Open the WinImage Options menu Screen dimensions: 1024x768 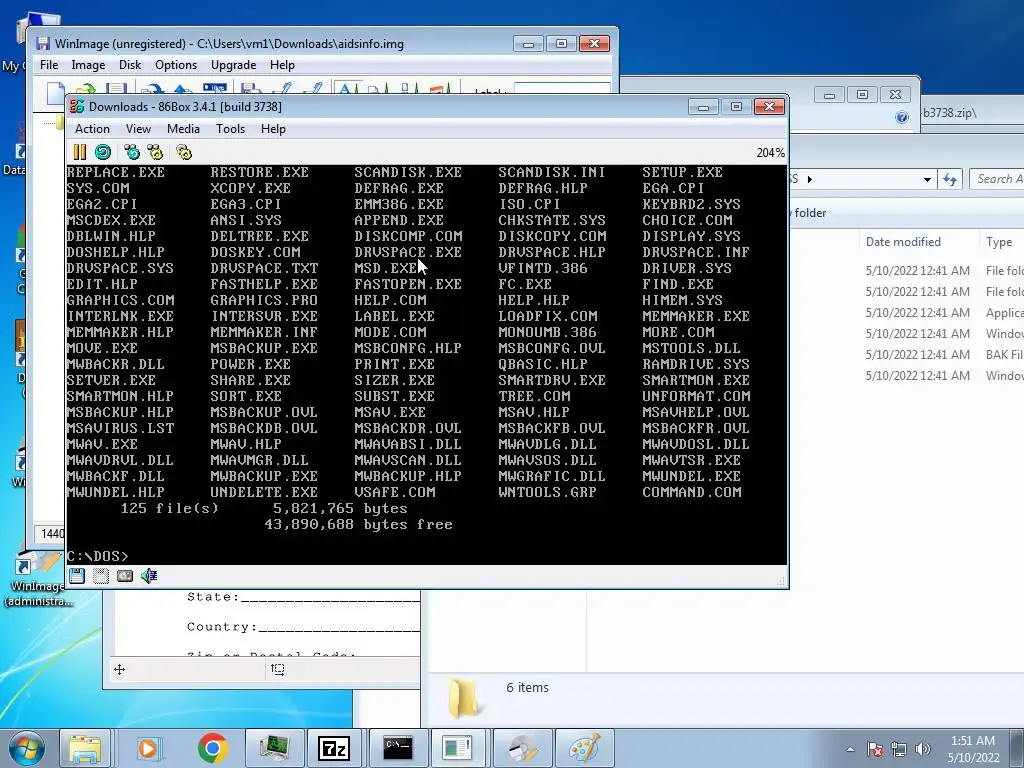(x=176, y=65)
